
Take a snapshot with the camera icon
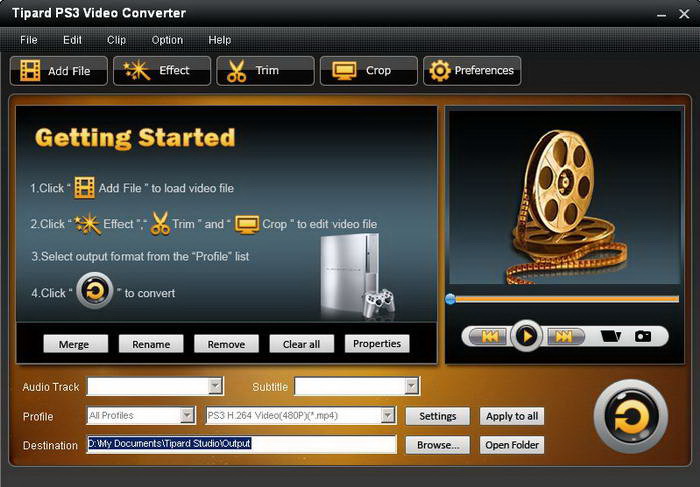(x=643, y=336)
